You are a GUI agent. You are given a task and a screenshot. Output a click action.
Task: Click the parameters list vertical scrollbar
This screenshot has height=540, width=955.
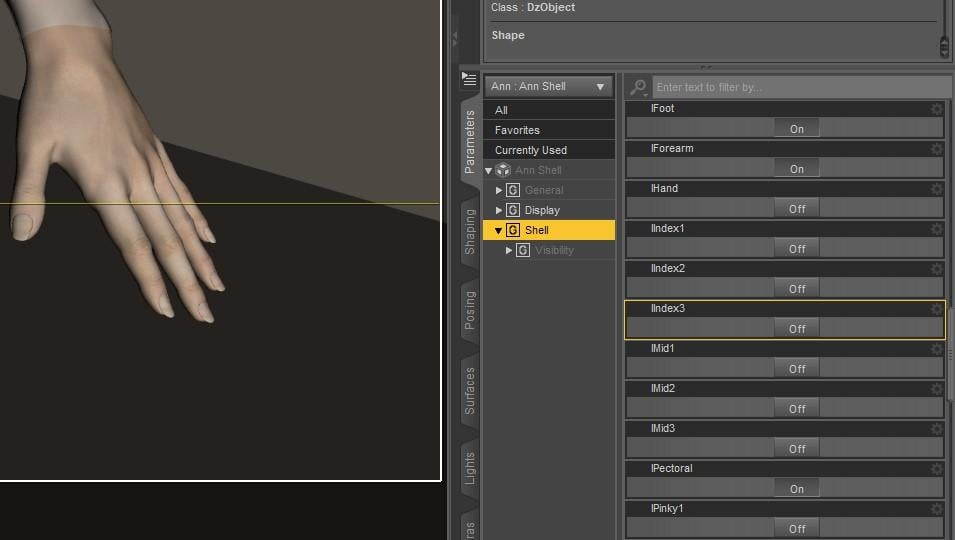pyautogui.click(x=951, y=353)
